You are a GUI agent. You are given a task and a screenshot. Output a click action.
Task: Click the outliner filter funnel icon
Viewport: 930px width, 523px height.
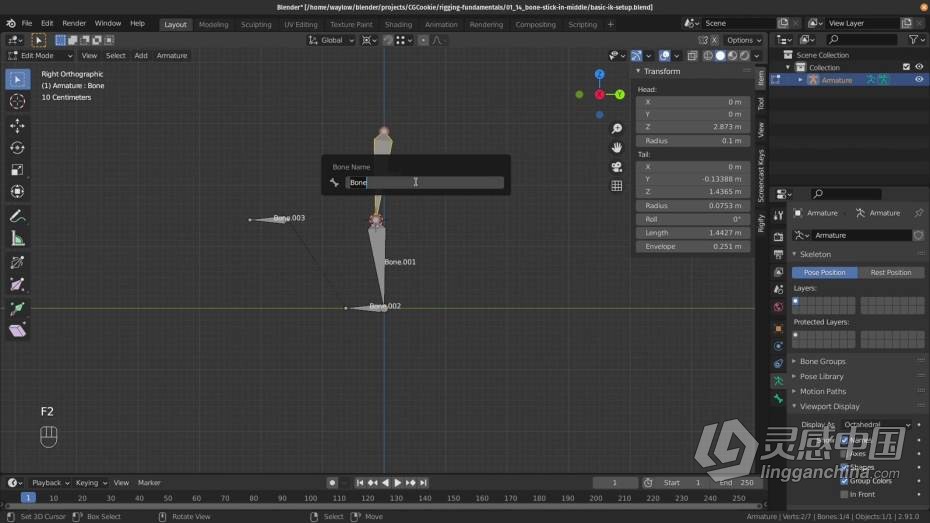[x=913, y=39]
